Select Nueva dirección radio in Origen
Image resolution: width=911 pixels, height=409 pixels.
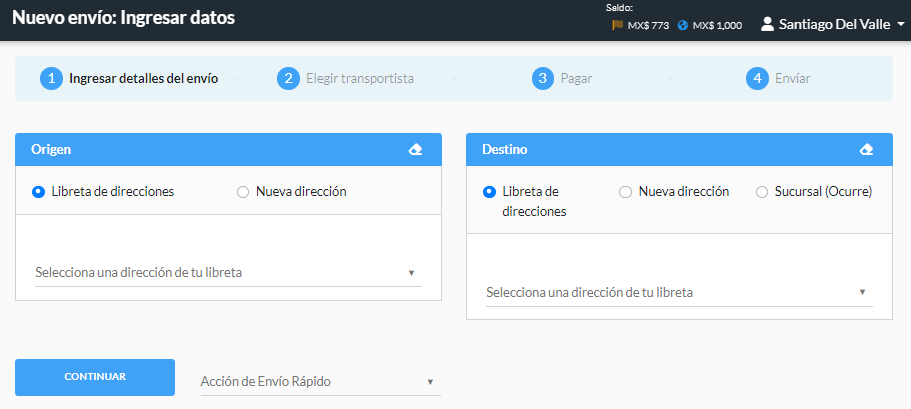[243, 192]
